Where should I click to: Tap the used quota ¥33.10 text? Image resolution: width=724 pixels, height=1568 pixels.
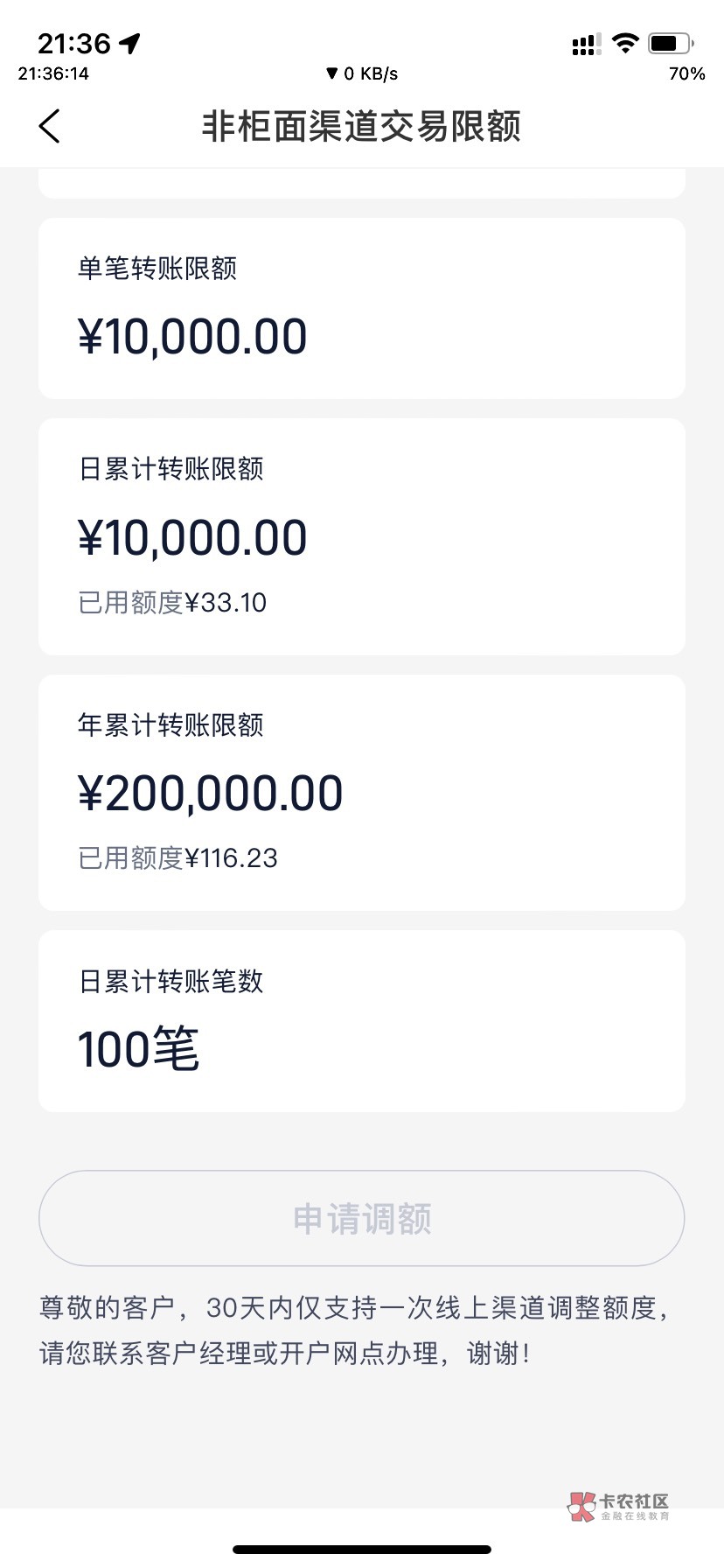172,603
